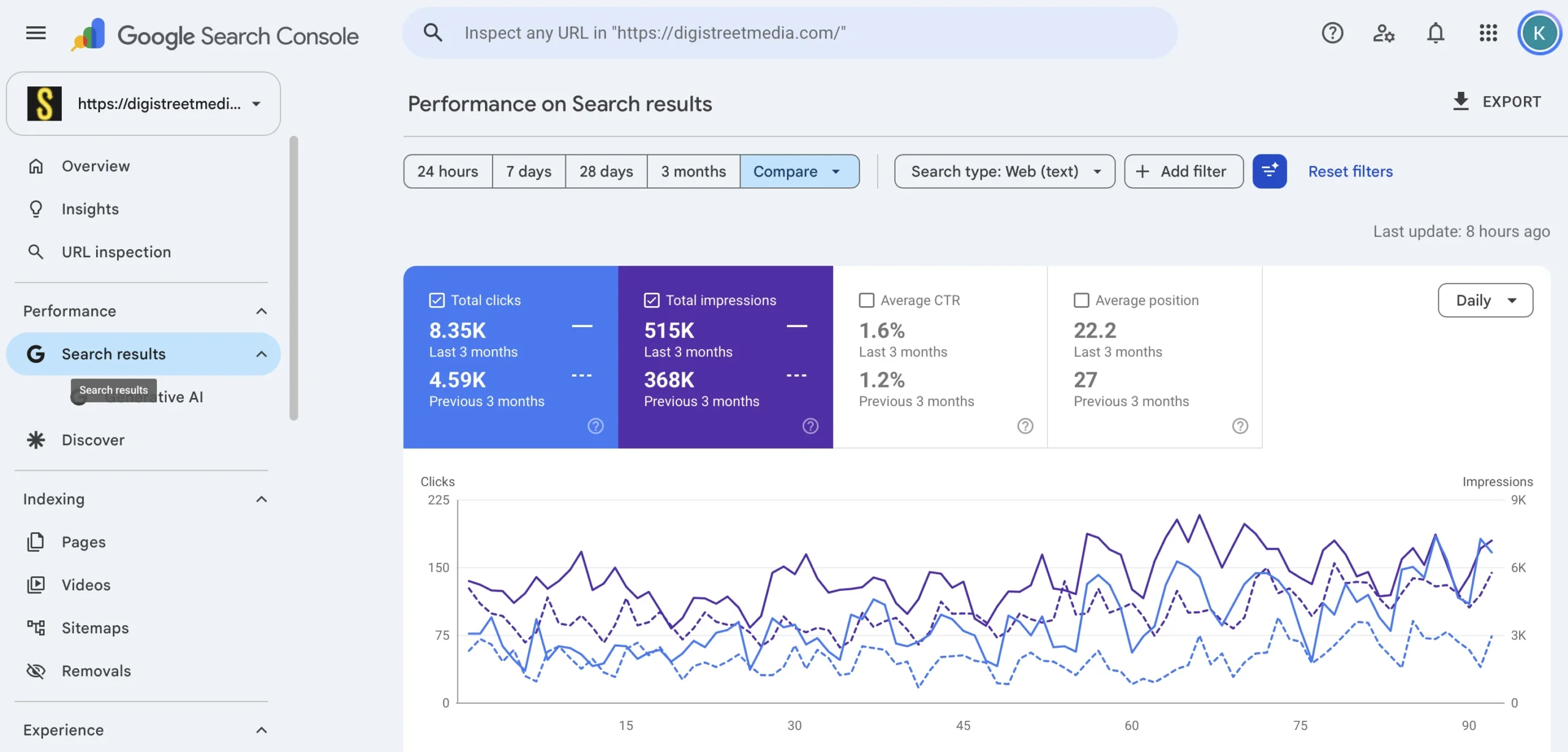Open the K account avatar
The height and width of the screenshot is (752, 1568).
1539,33
